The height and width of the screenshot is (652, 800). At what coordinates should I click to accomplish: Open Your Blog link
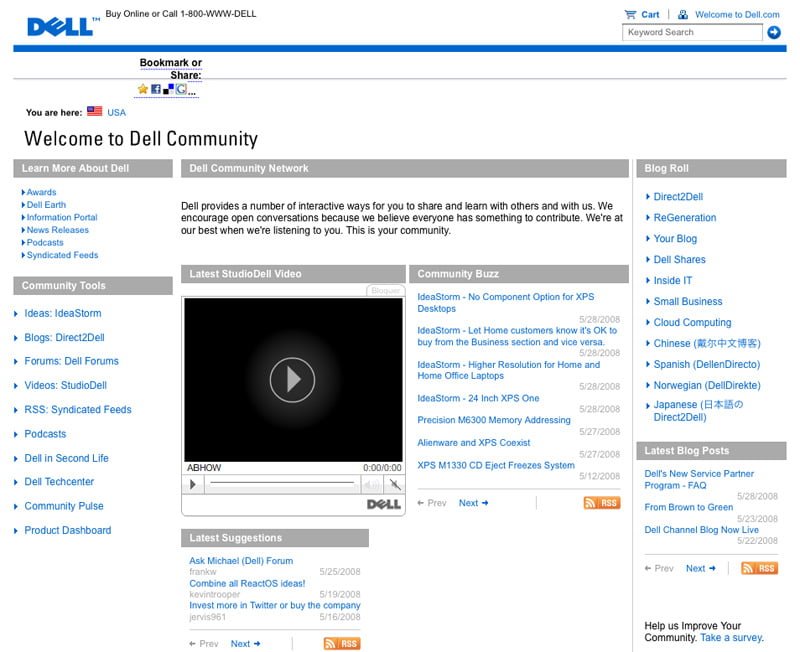[675, 239]
